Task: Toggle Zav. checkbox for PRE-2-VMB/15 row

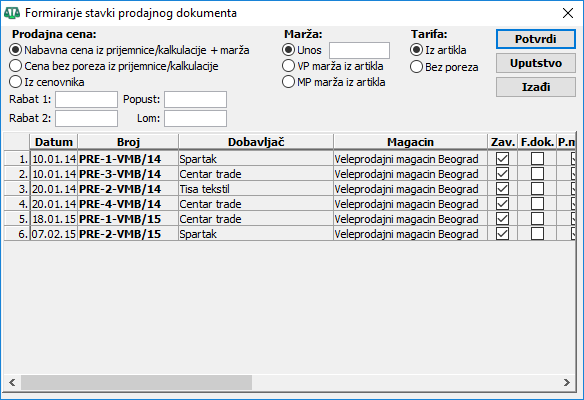Action: point(502,234)
